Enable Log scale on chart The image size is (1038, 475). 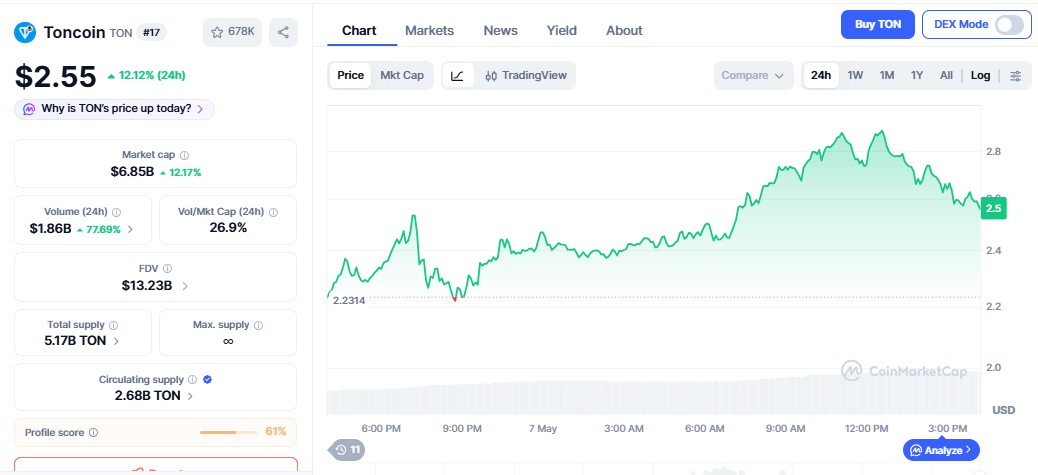click(980, 75)
